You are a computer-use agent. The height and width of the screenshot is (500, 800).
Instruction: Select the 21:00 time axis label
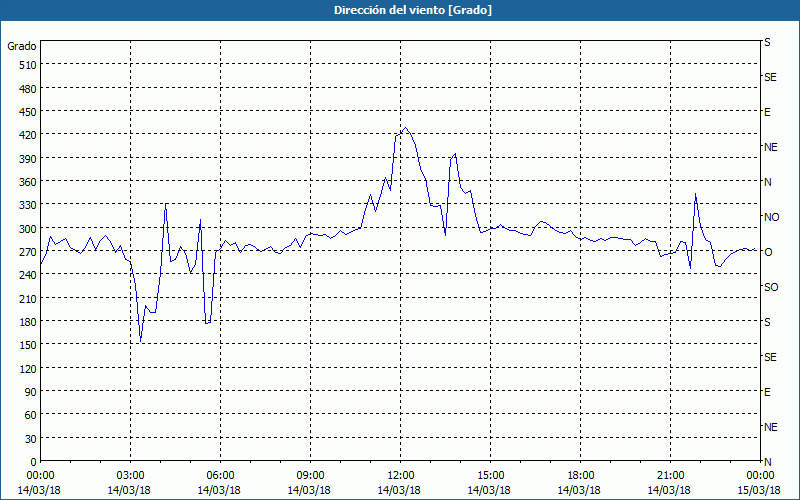[670, 476]
